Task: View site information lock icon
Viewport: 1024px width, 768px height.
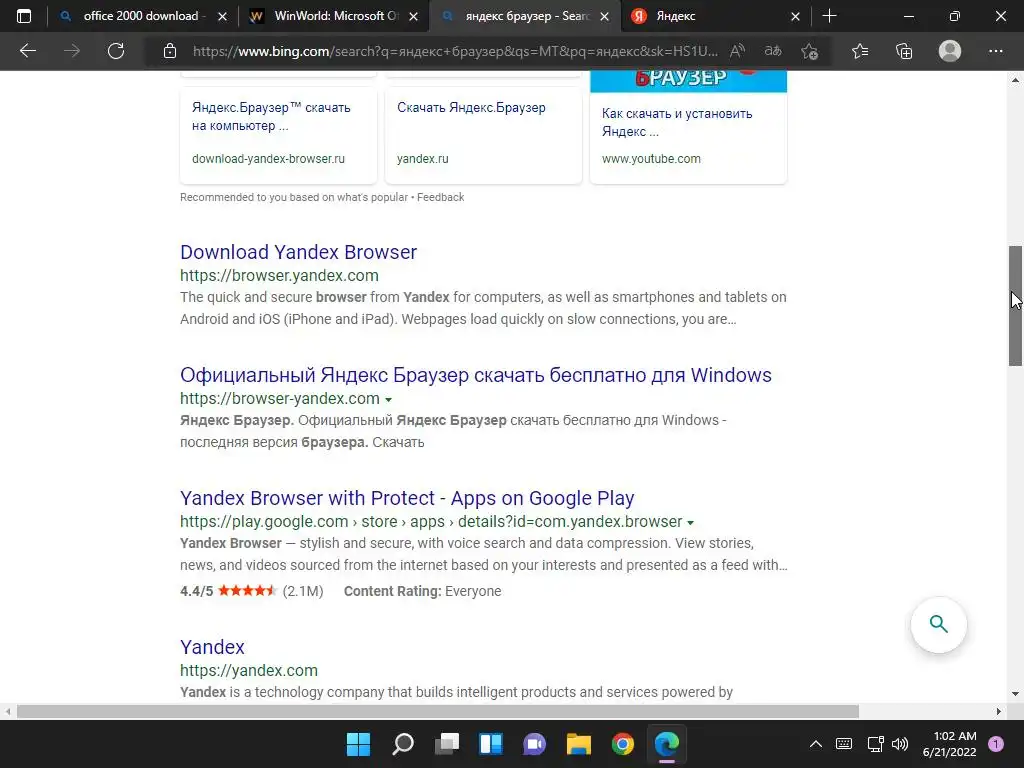Action: coord(170,51)
